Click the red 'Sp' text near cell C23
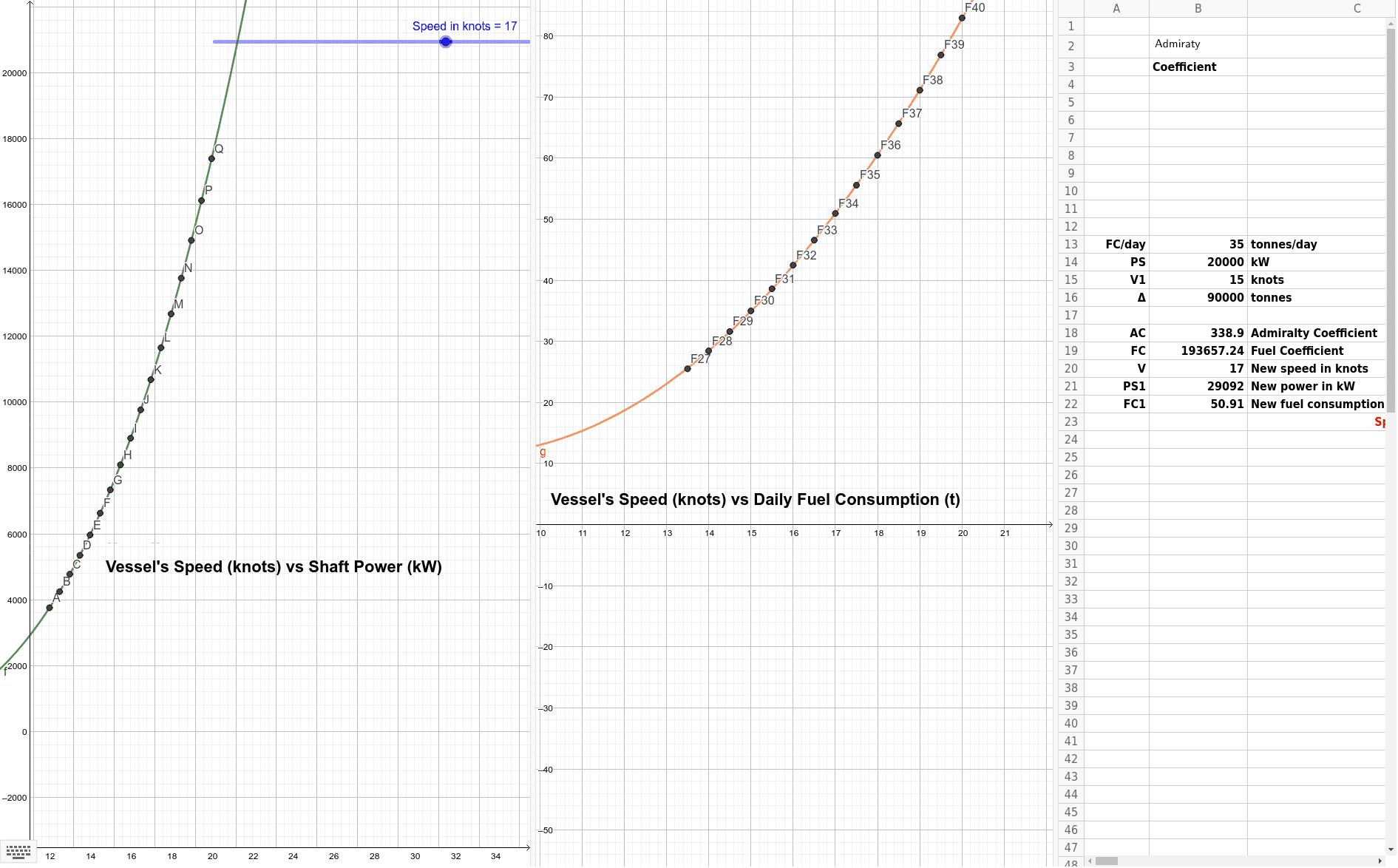The image size is (1398, 868). [x=1381, y=421]
